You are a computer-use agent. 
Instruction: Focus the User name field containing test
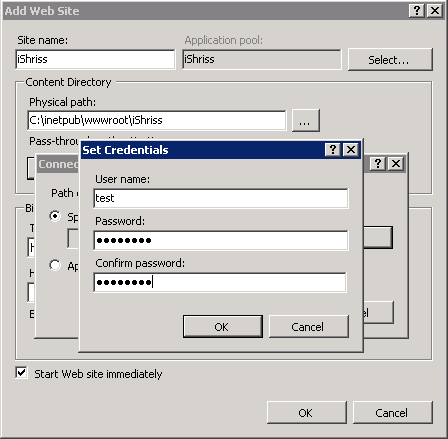221,198
